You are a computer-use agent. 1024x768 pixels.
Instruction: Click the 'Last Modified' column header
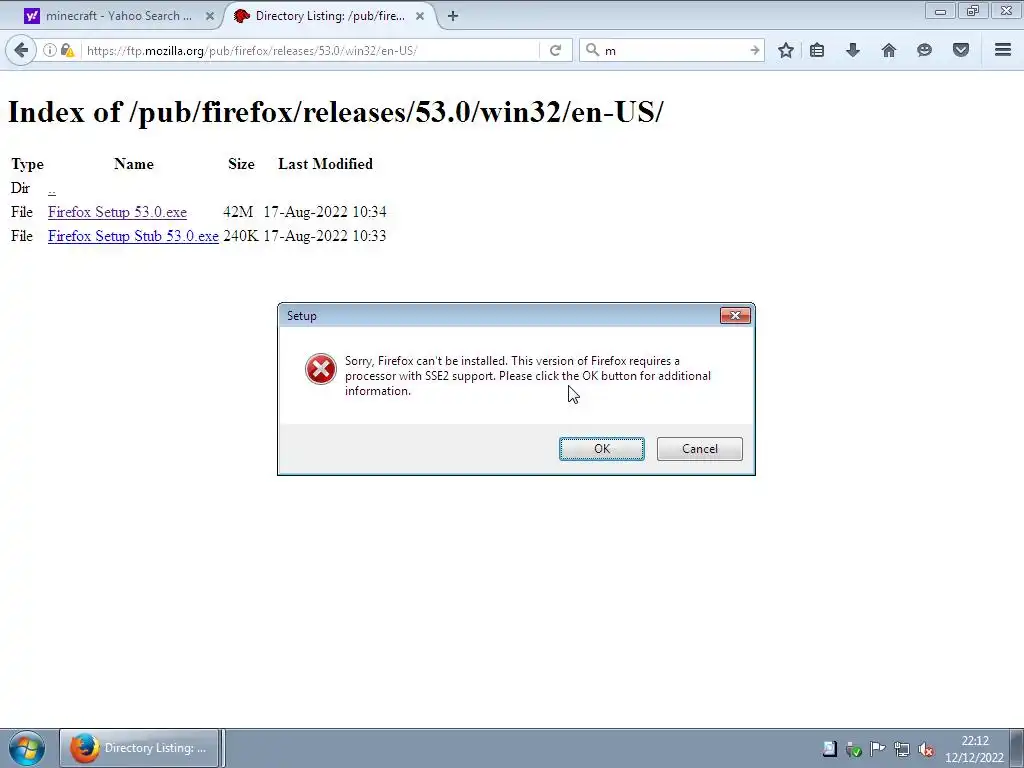click(325, 164)
